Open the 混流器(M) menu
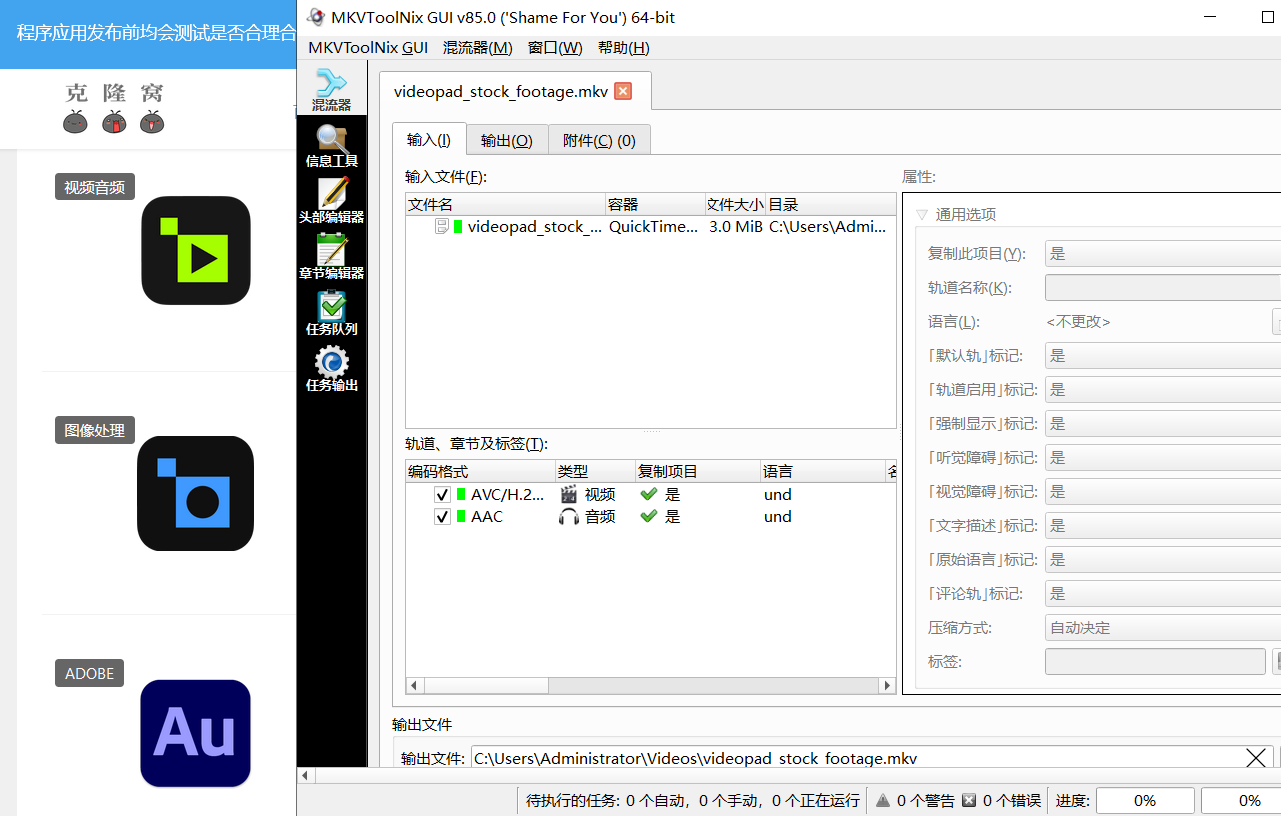The height and width of the screenshot is (816, 1281). pos(478,47)
